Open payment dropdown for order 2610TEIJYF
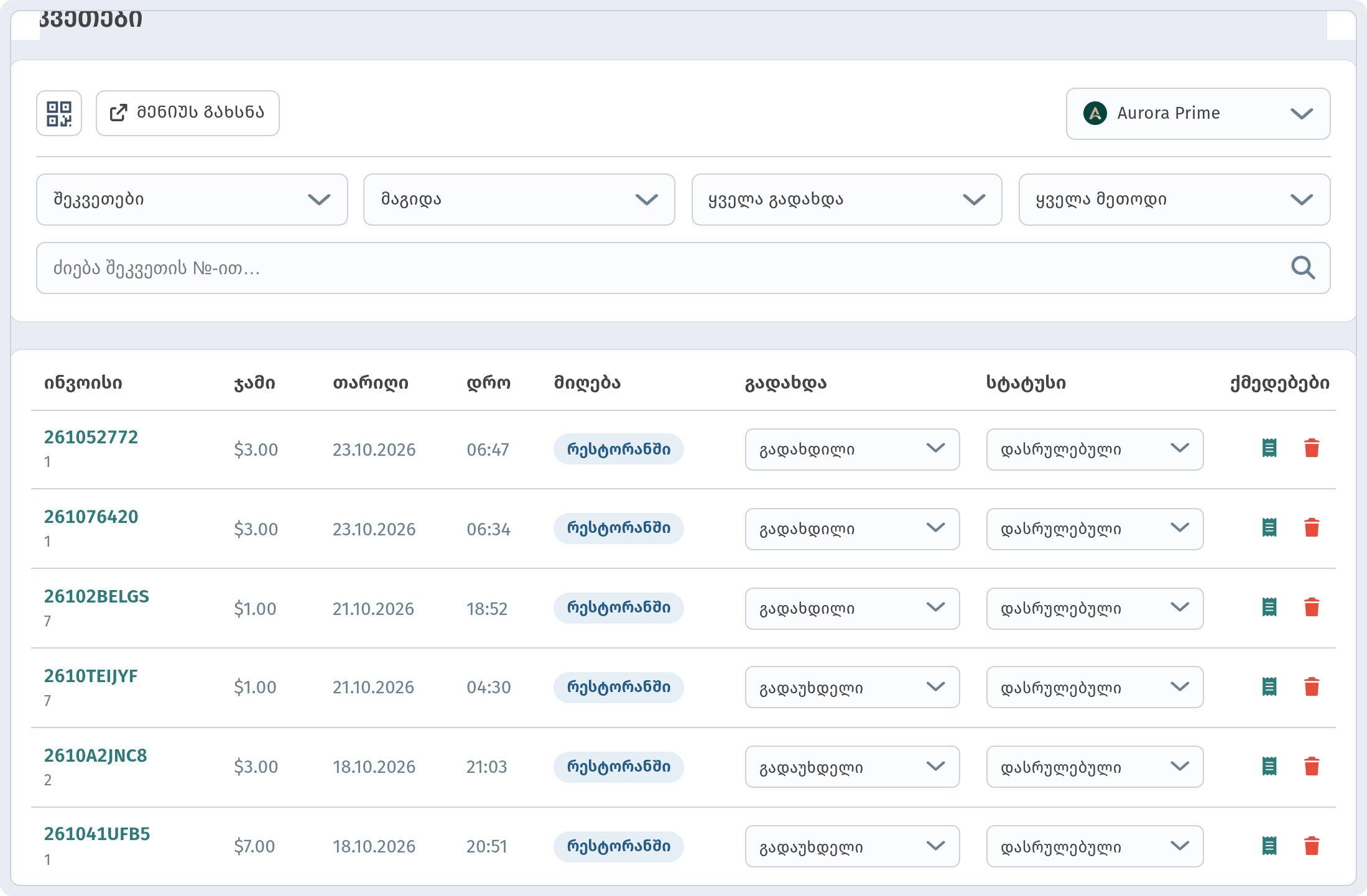This screenshot has height=896, width=1367. [x=852, y=687]
